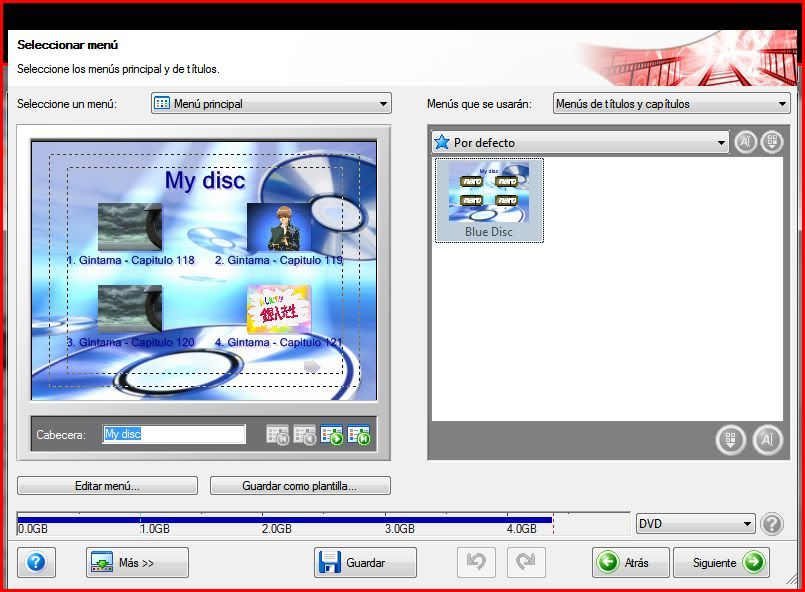The image size is (805, 592).
Task: Click the grid icon beside Por defecto dropdown
Action: 772,142
